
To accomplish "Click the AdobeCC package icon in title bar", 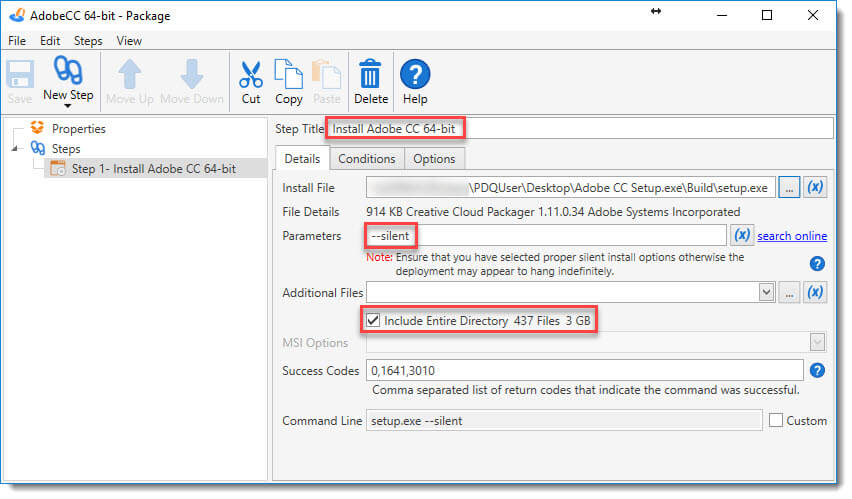I will coord(17,15).
